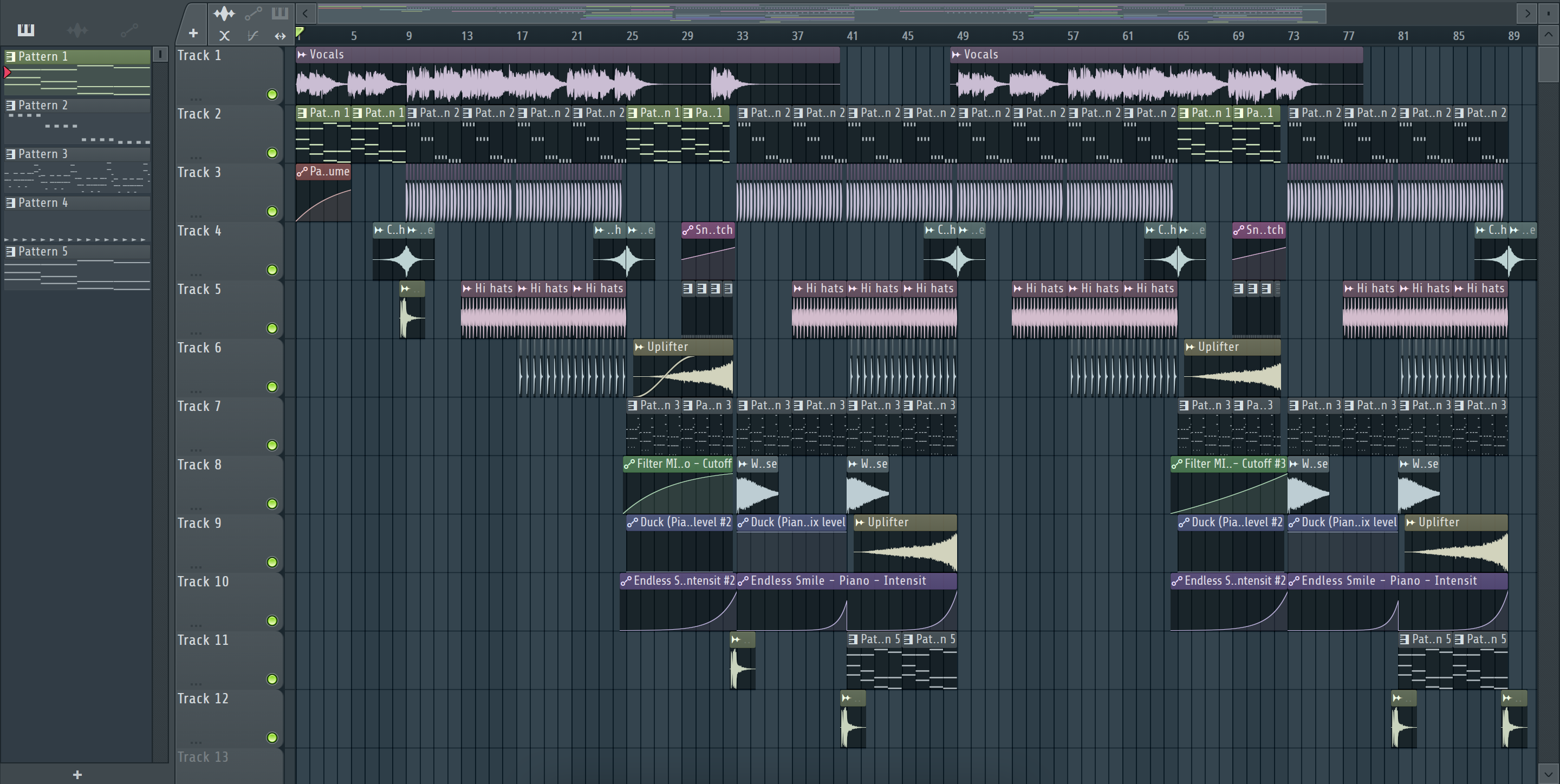Toggle the mute LED on Track 3

pyautogui.click(x=272, y=211)
